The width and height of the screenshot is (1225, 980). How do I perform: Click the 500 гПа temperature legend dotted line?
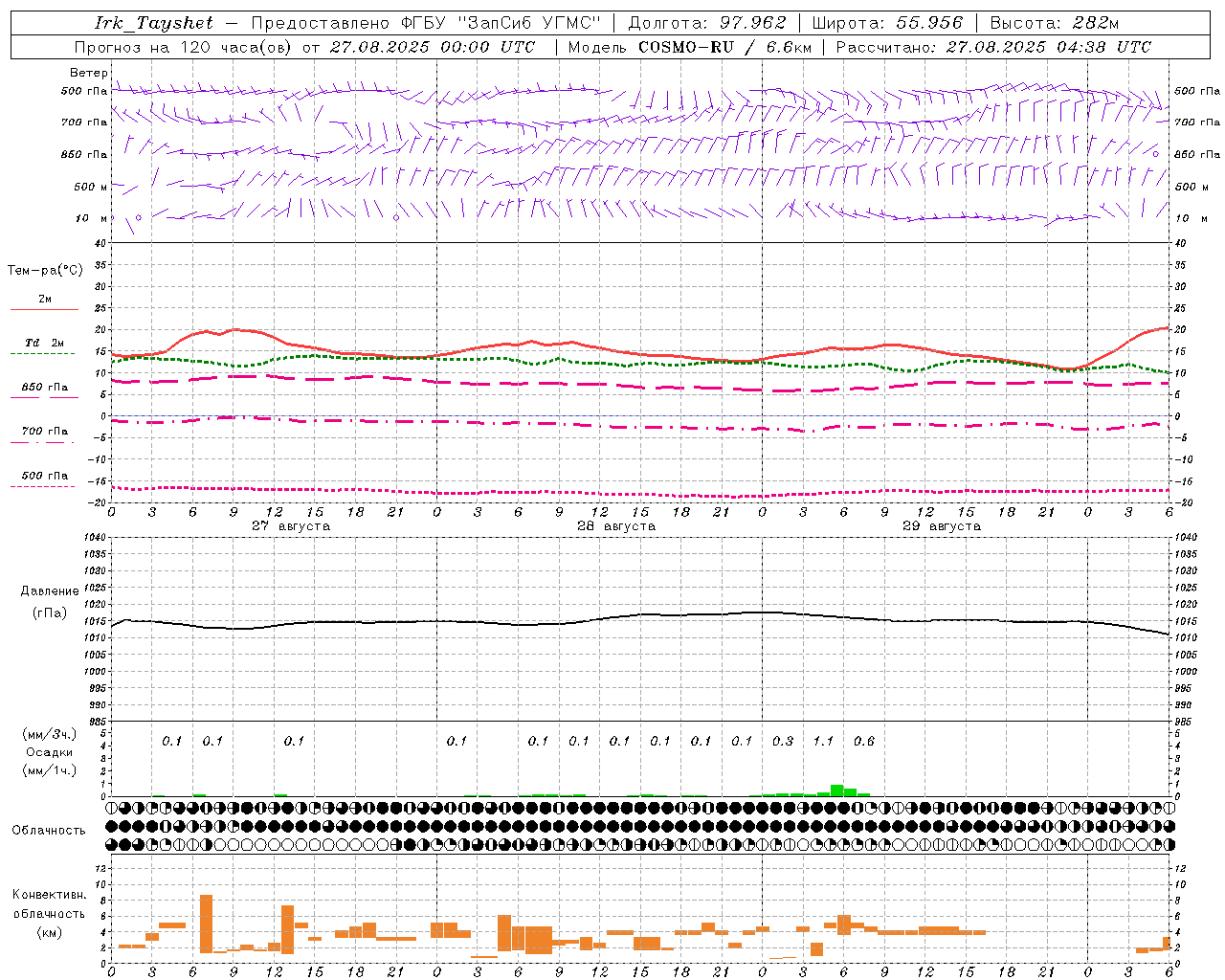pyautogui.click(x=42, y=486)
